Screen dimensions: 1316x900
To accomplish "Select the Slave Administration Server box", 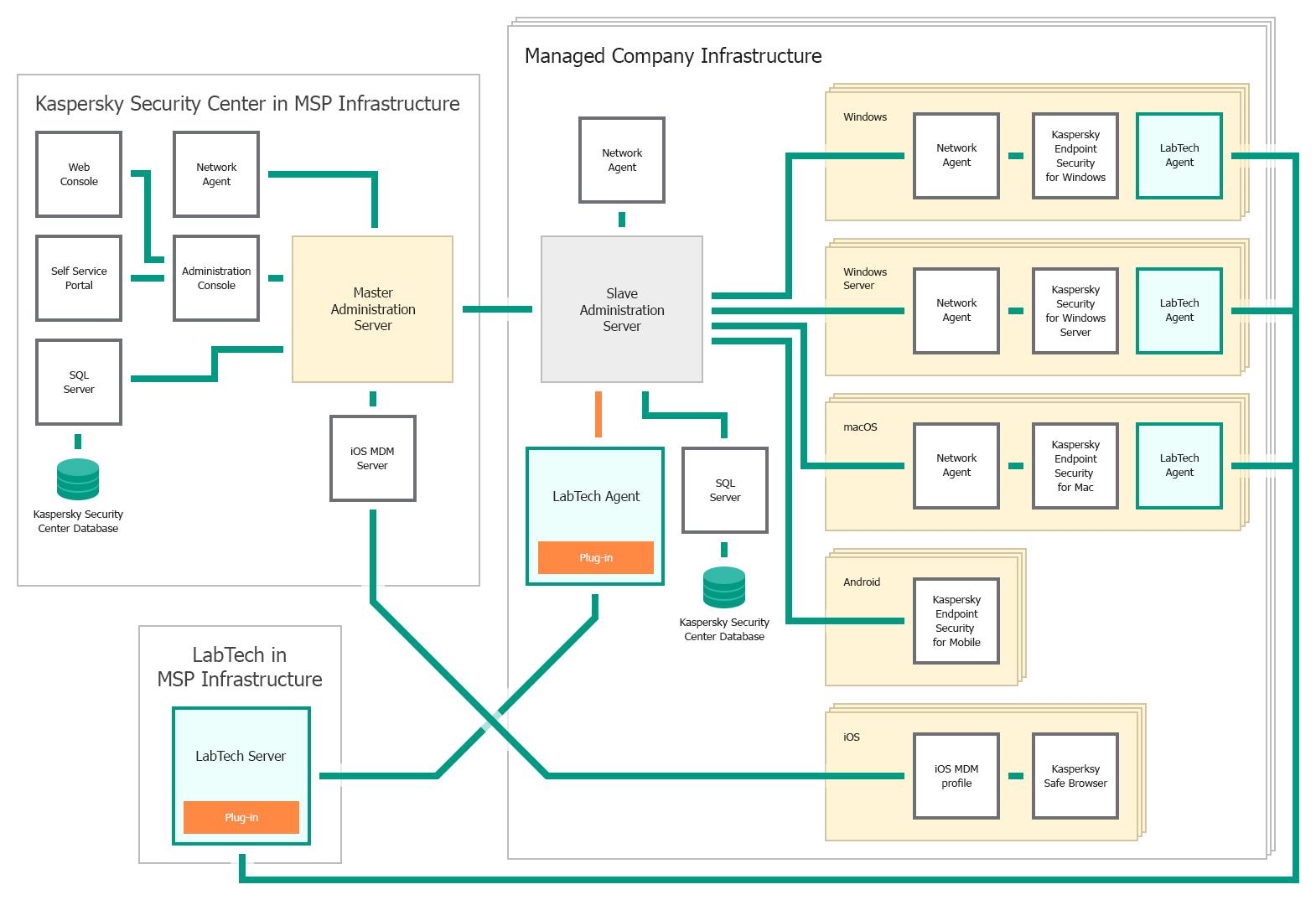I will 622,309.
